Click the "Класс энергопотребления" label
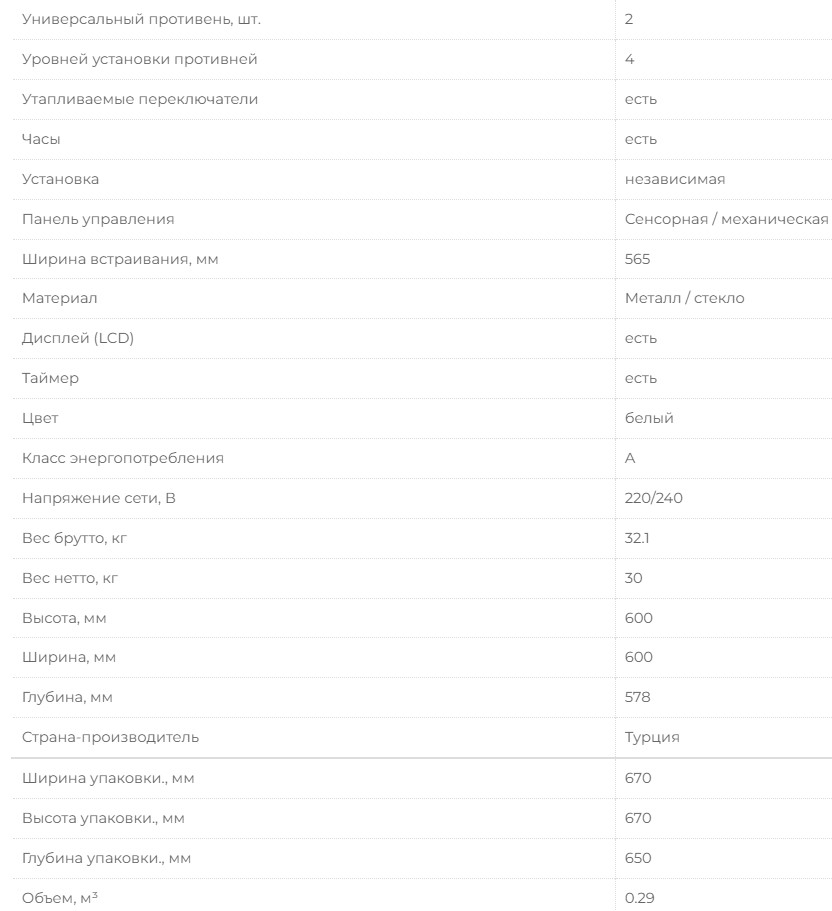Image resolution: width=832 pixels, height=911 pixels. point(123,458)
